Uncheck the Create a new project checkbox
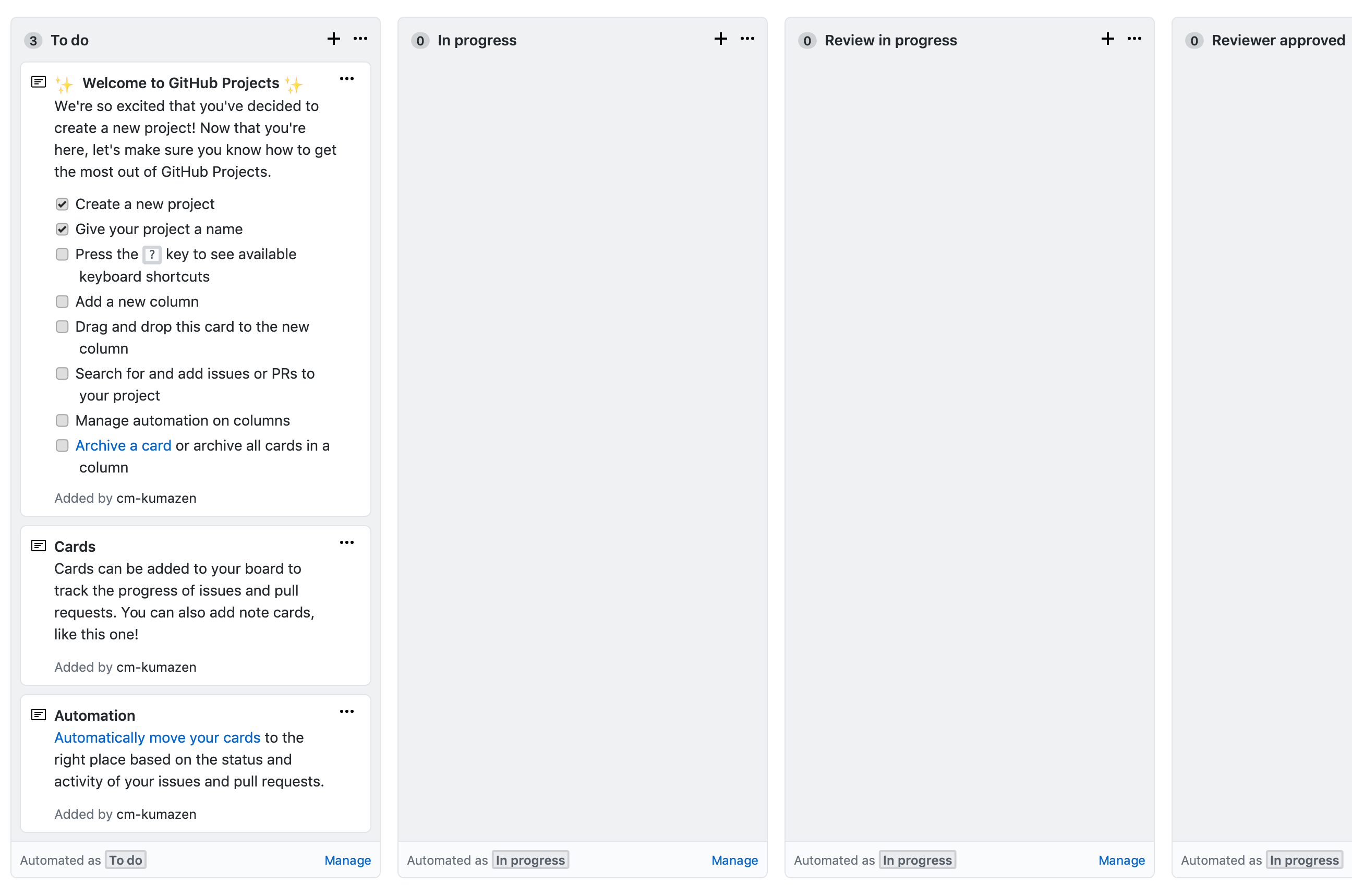Screen dimensions: 1352x896 tap(62, 204)
